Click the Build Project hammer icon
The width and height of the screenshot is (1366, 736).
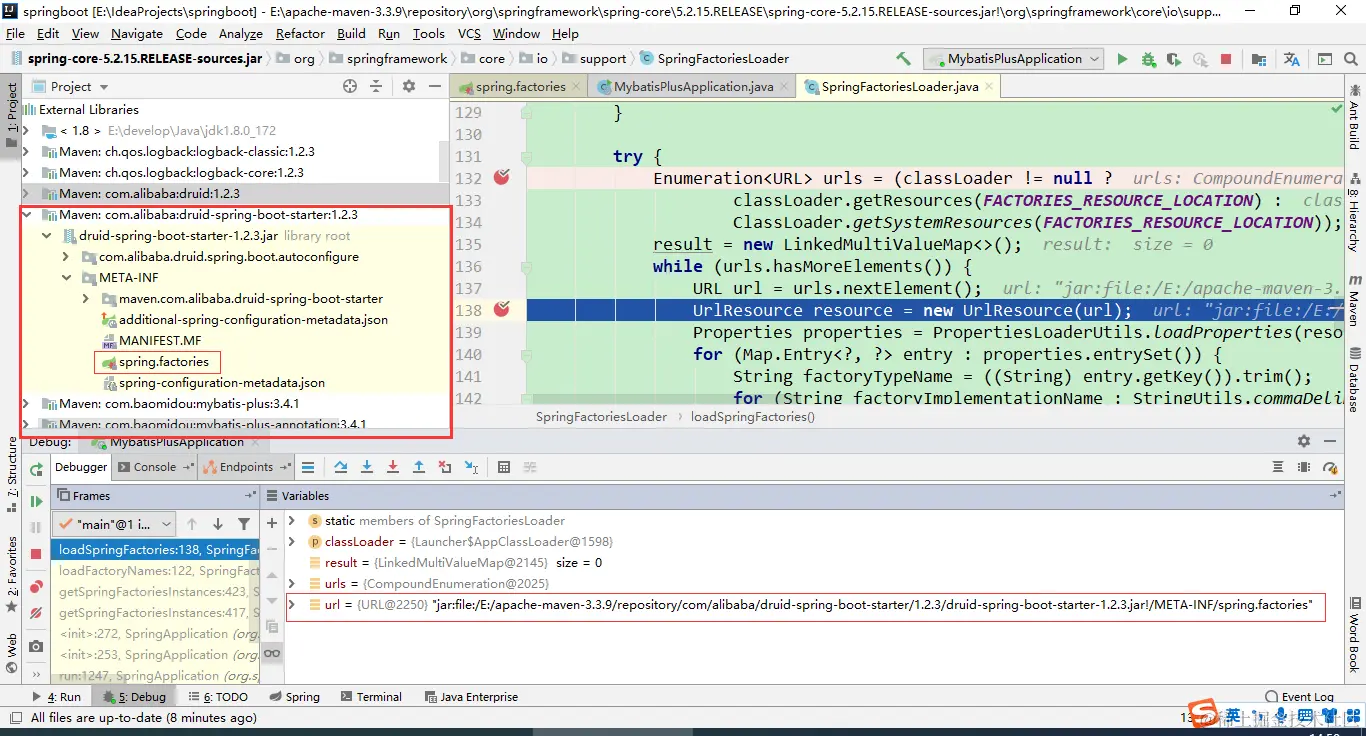[904, 59]
